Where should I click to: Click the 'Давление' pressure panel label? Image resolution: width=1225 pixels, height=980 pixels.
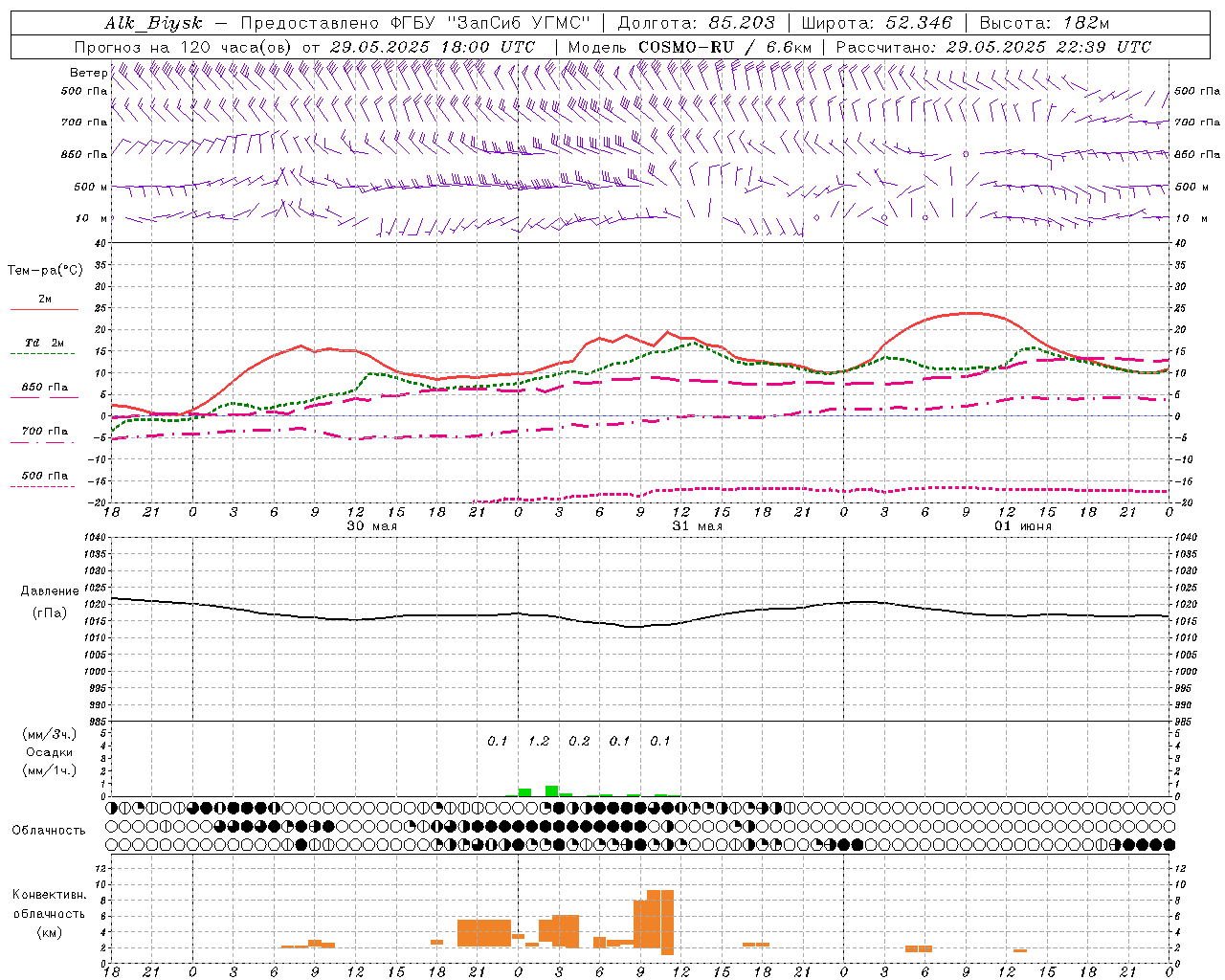pos(50,591)
